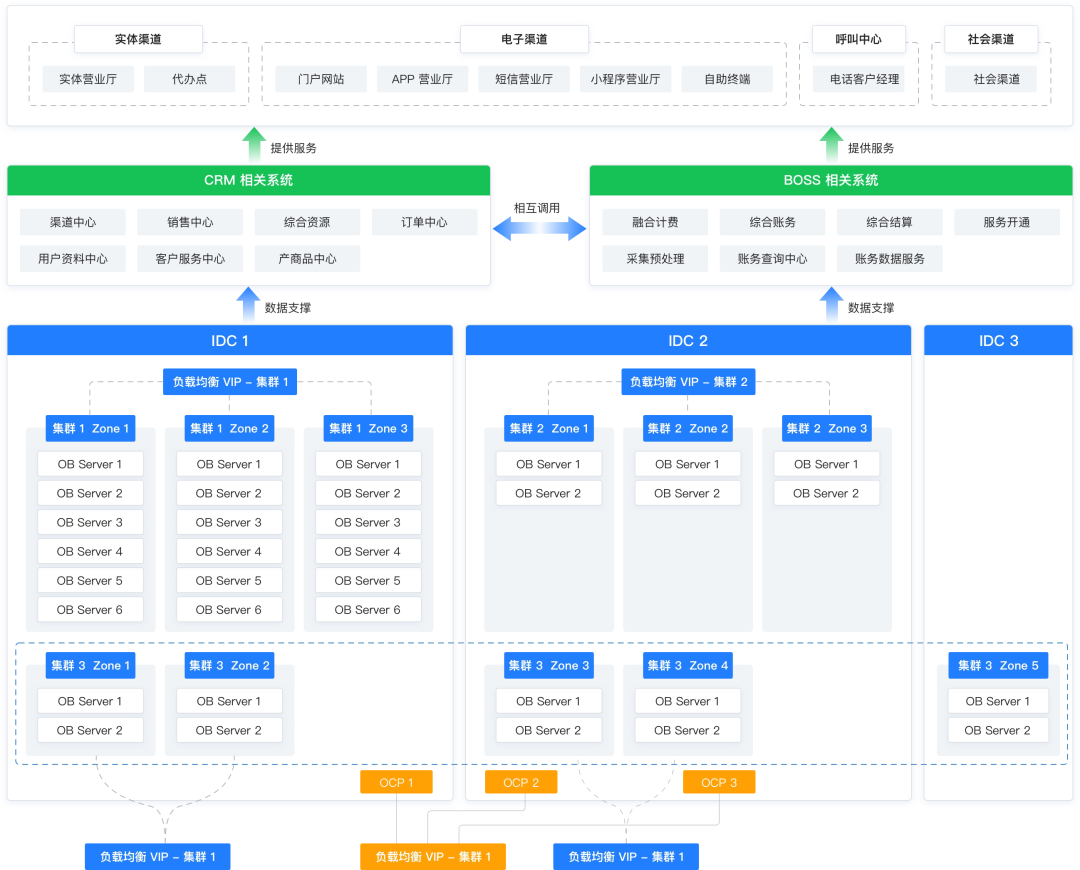
Task: Select the 集群 1 Zone 1 label
Action: [x=90, y=428]
